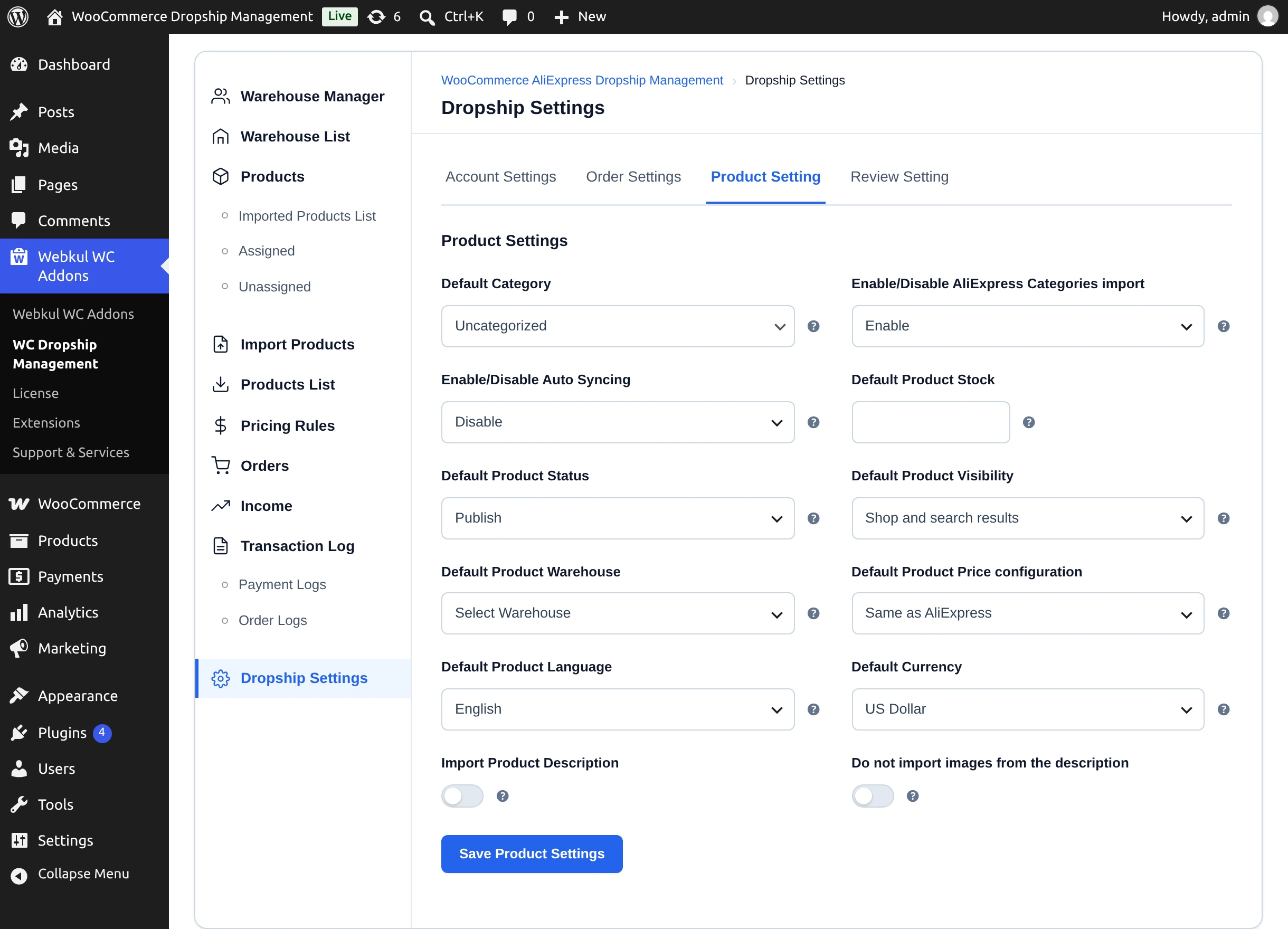Image resolution: width=1288 pixels, height=929 pixels.
Task: Open WooCommerce menu in WordPress sidebar
Action: coord(84,503)
